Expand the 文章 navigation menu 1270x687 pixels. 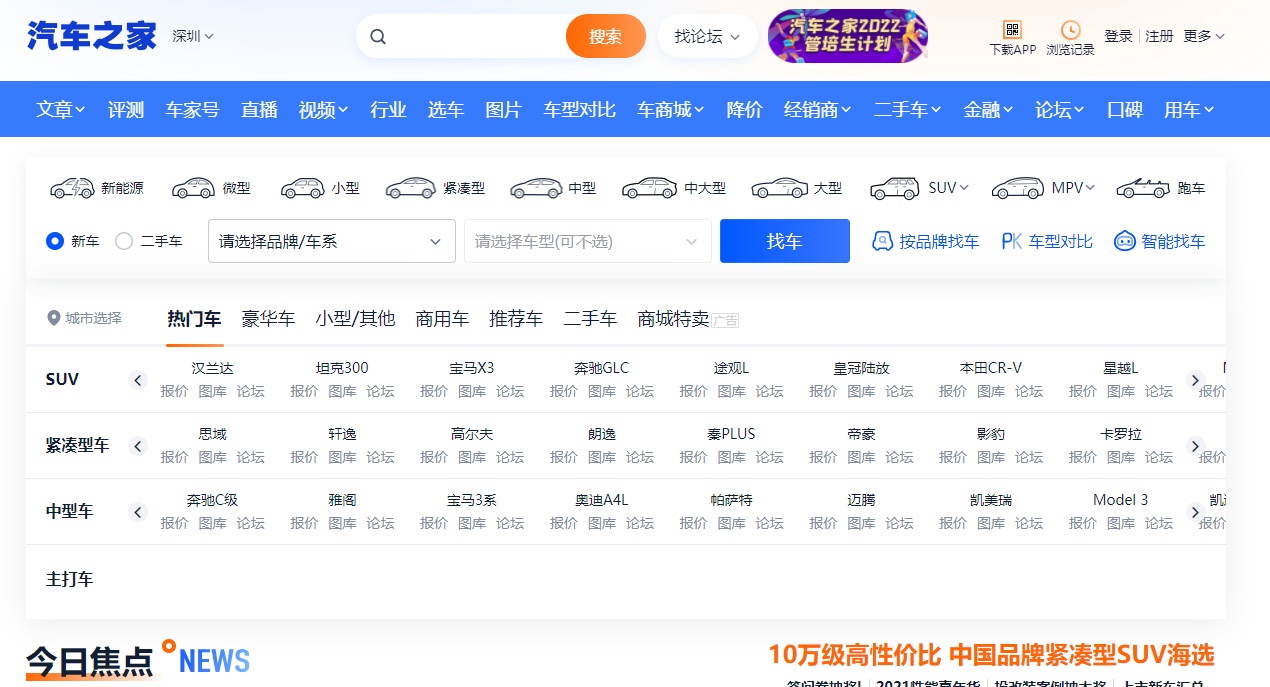(x=61, y=110)
